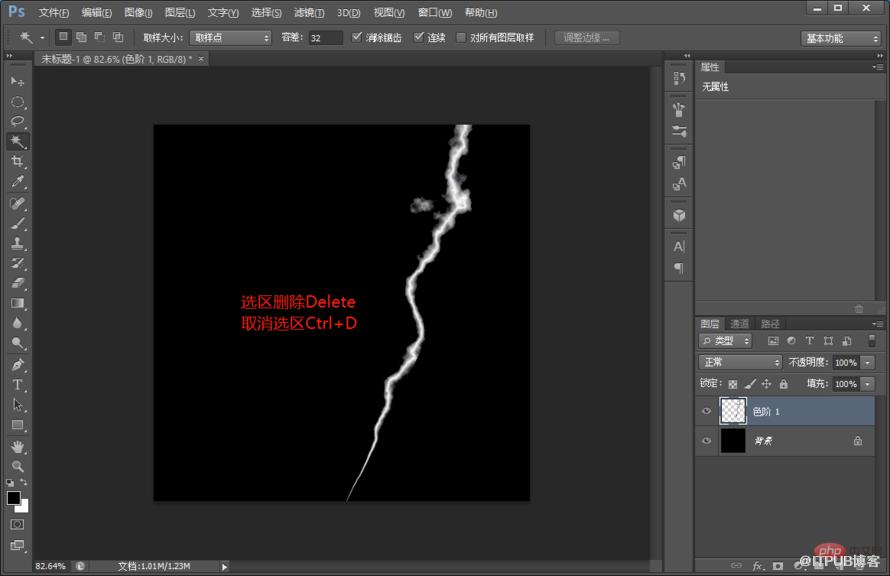Select the Move tool

(18, 82)
